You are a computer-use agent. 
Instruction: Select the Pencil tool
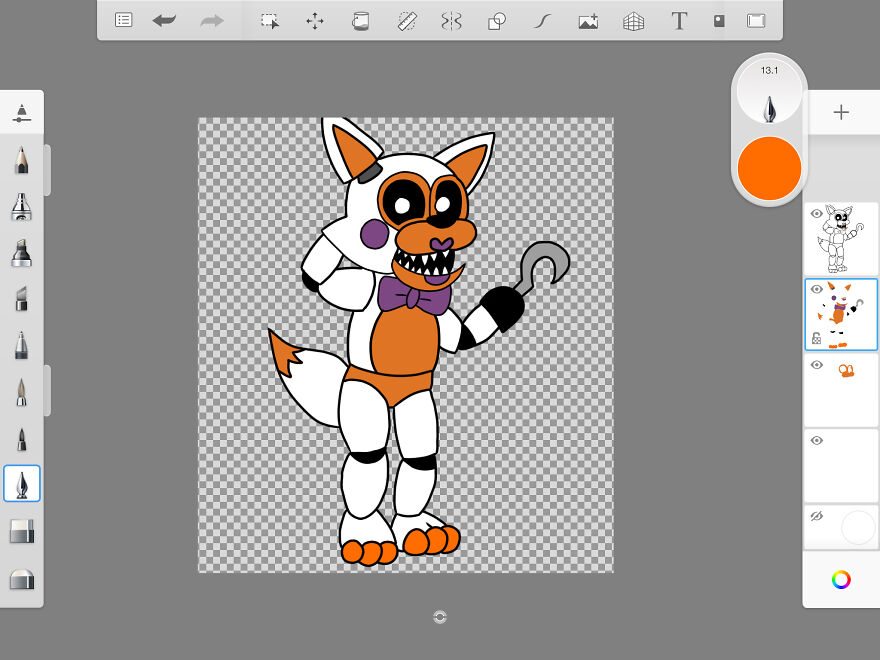(x=22, y=158)
